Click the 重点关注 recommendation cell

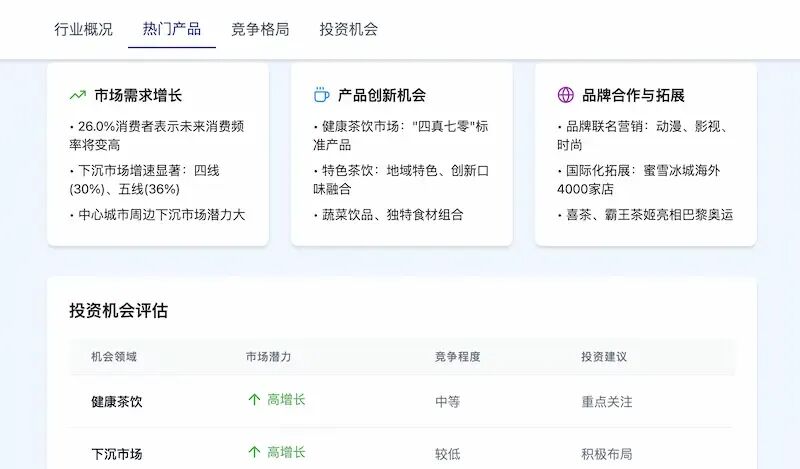pos(607,402)
